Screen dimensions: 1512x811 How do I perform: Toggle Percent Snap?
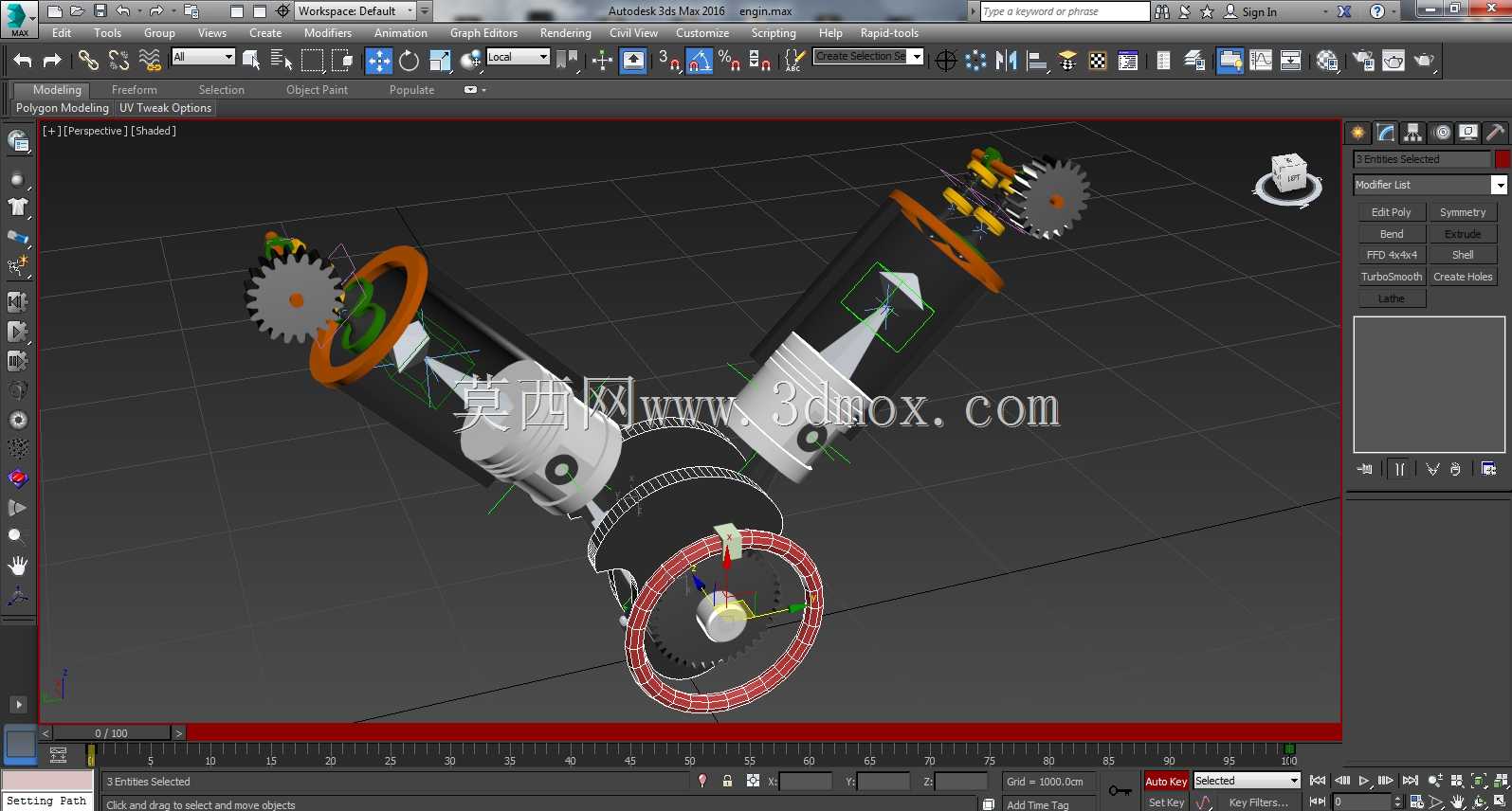[x=729, y=61]
